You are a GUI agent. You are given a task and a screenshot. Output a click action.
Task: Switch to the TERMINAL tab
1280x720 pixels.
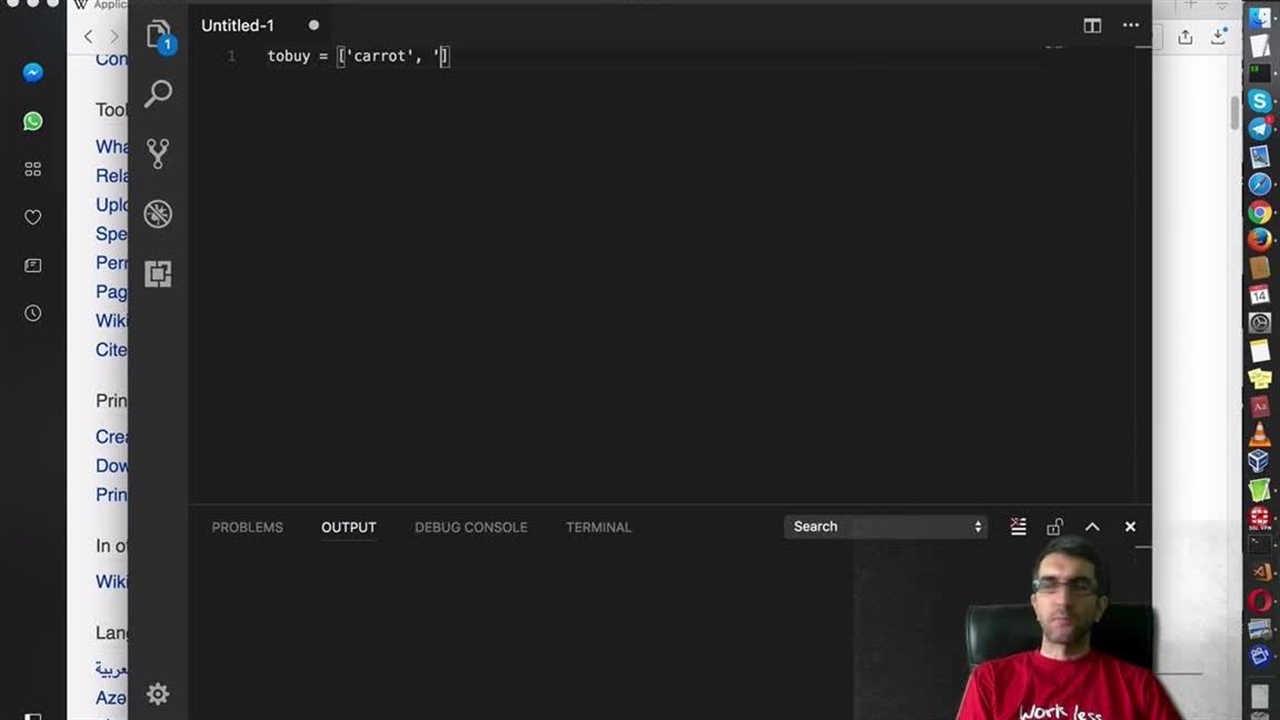pyautogui.click(x=598, y=527)
